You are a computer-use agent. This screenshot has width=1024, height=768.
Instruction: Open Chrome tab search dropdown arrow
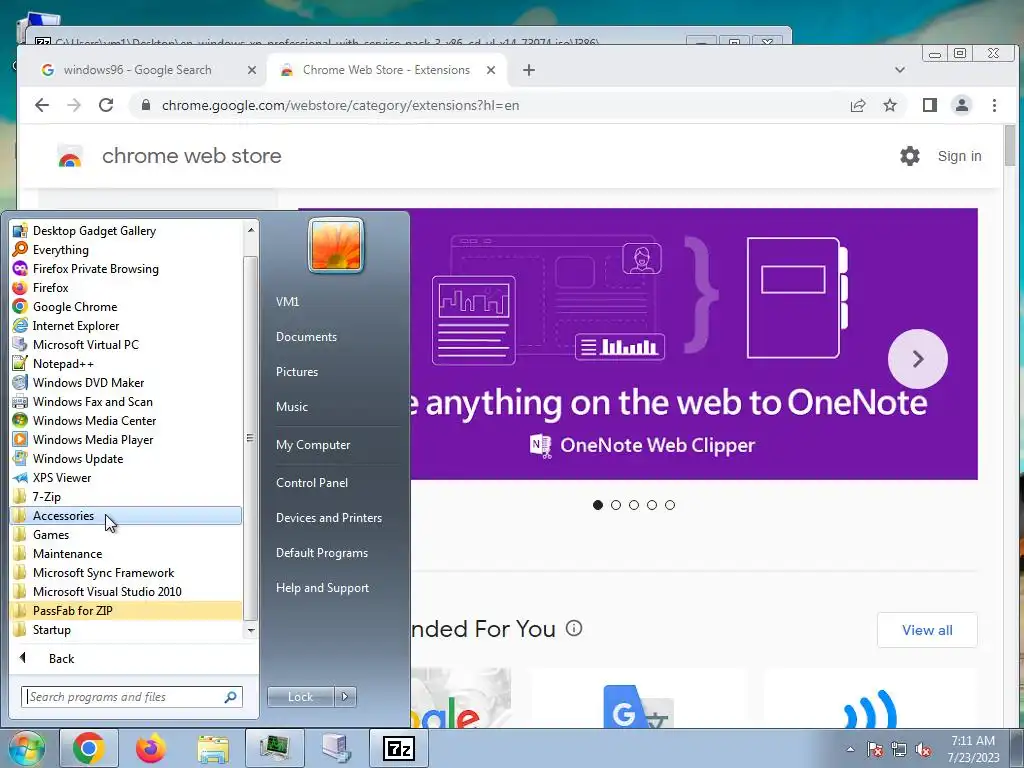click(x=899, y=70)
